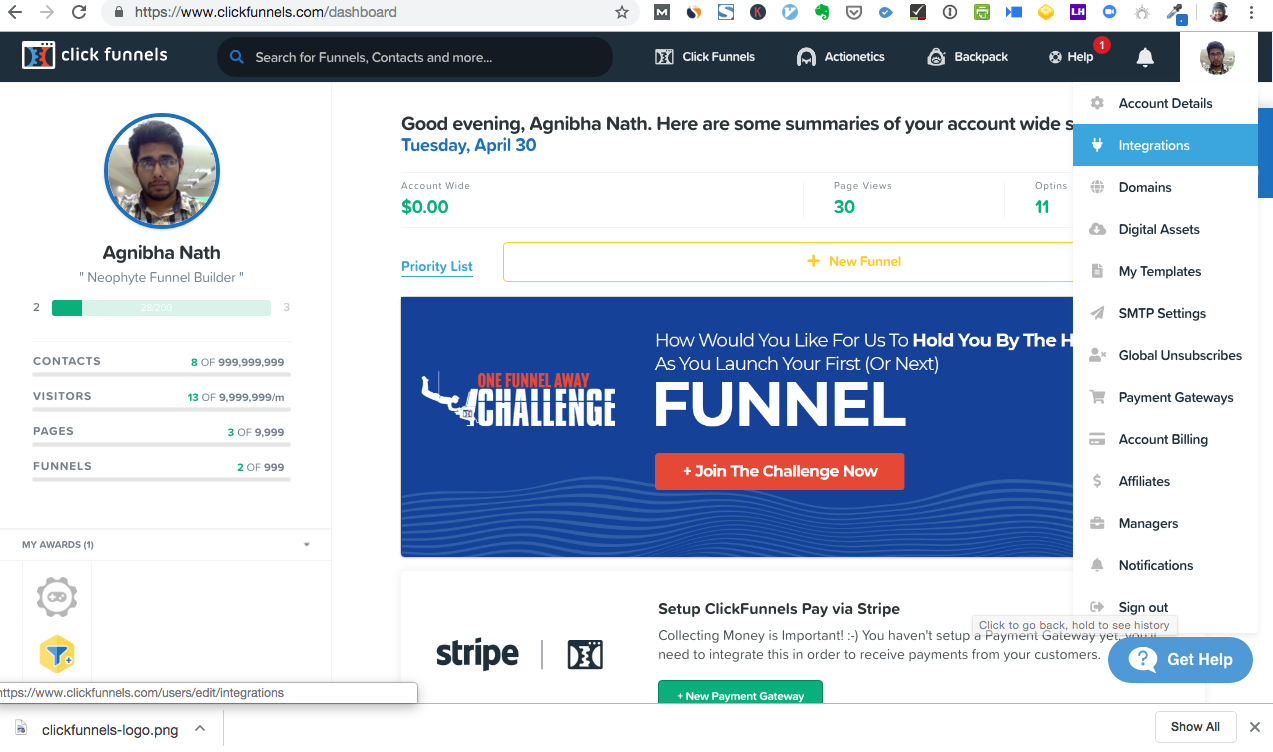1273x752 pixels.
Task: Open Affiliates menu item
Action: click(1165, 481)
